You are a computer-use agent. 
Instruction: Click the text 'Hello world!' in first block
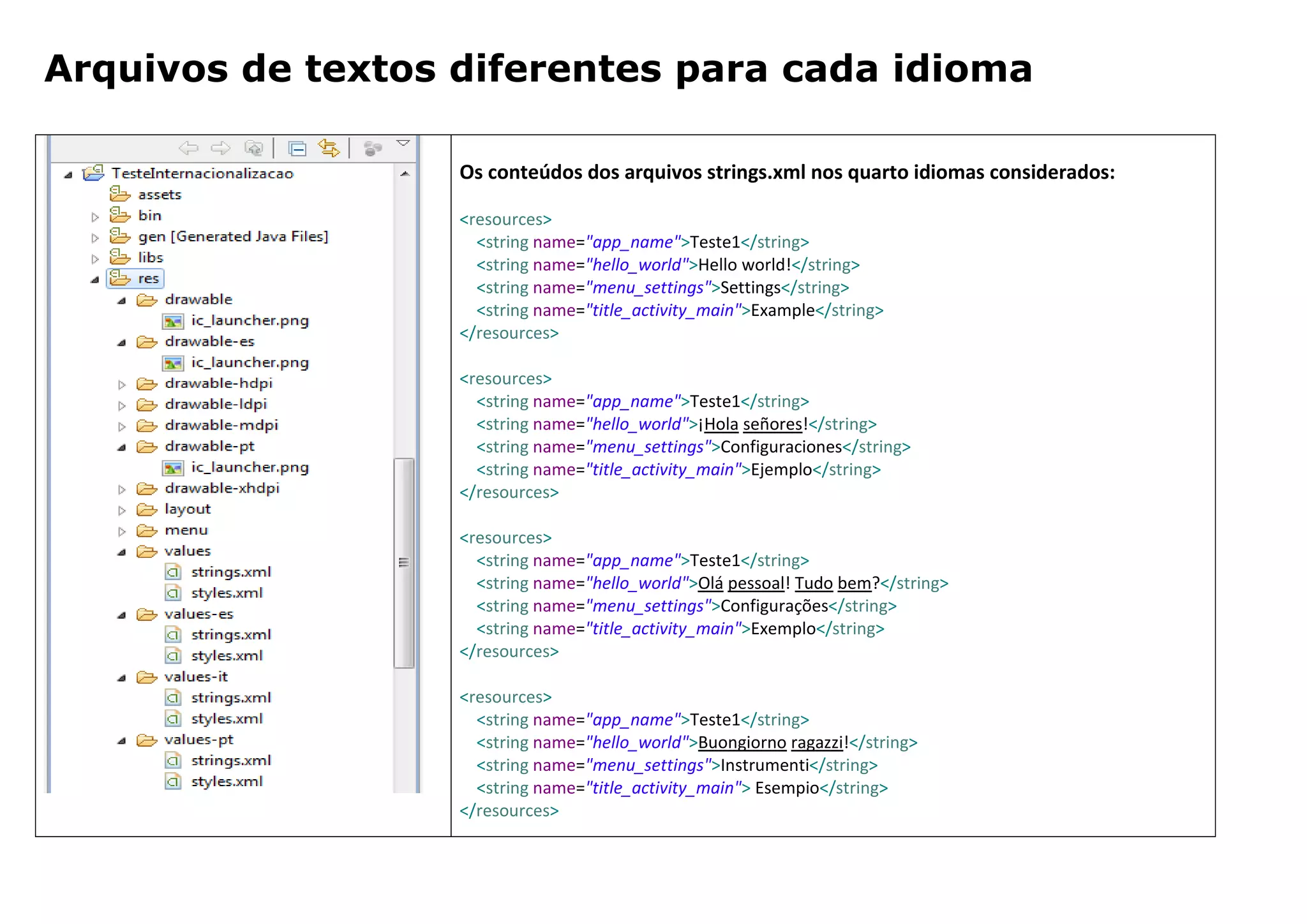click(x=745, y=265)
